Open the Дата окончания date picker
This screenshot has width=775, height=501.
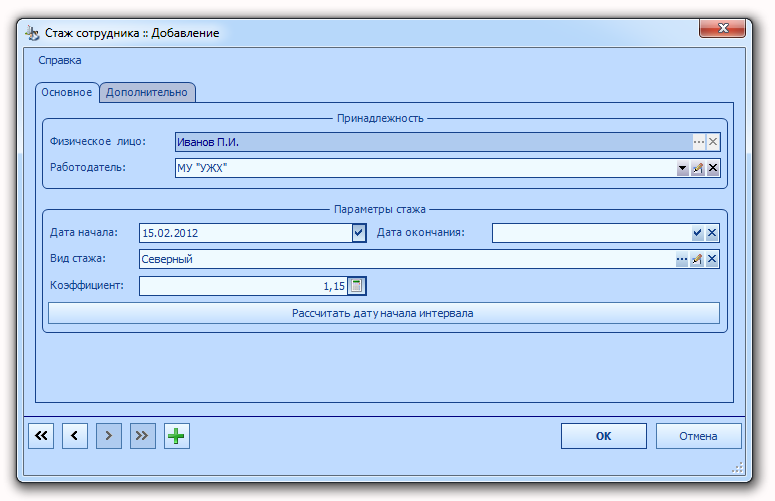[697, 233]
